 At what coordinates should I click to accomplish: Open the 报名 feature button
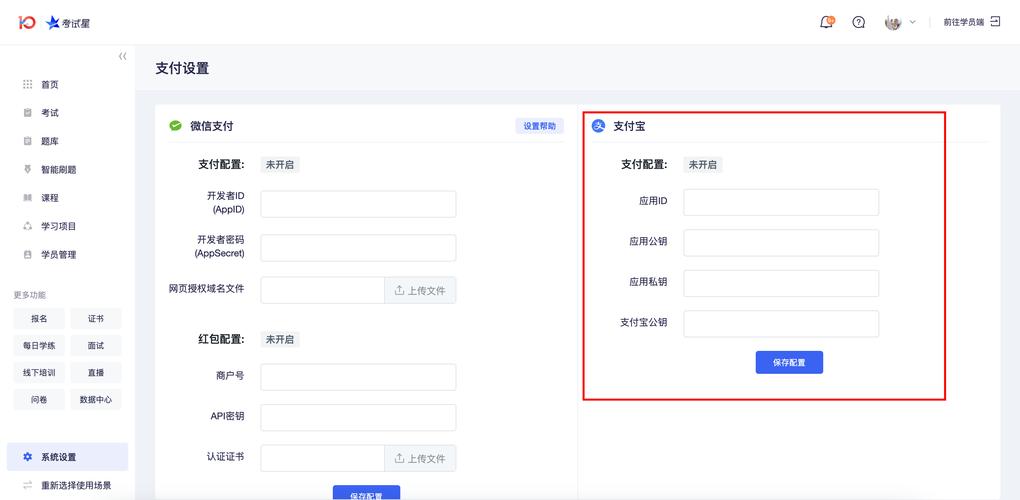pos(39,319)
